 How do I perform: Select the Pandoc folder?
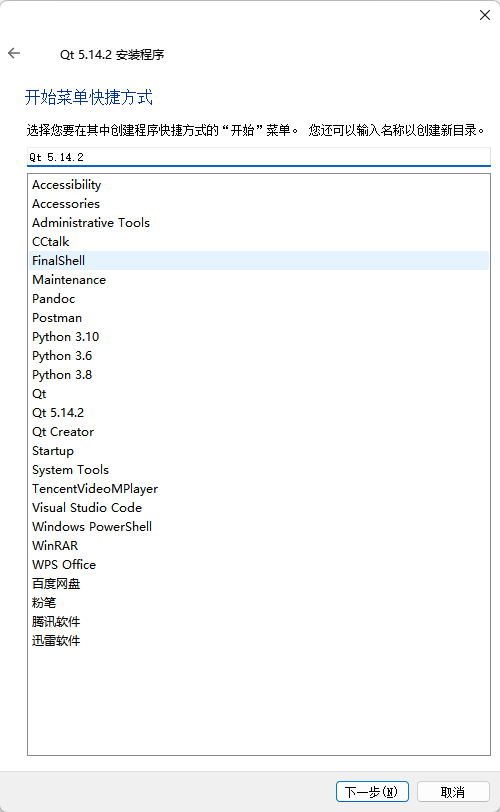259,299
